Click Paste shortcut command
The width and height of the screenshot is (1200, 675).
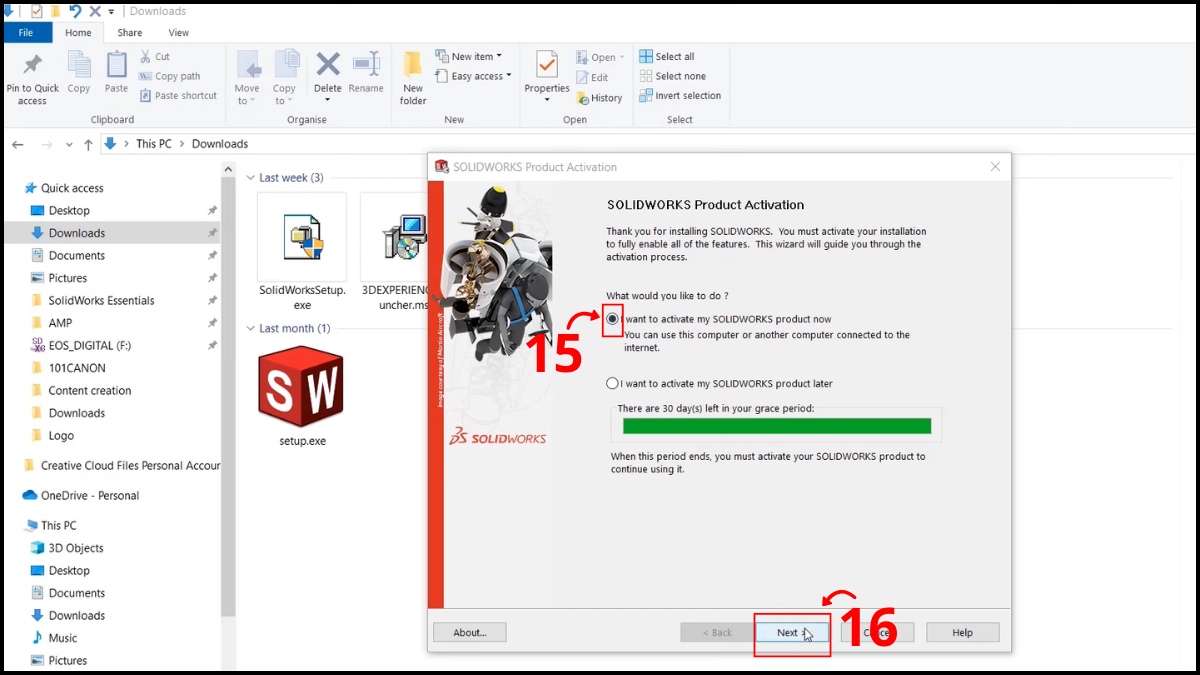point(178,96)
